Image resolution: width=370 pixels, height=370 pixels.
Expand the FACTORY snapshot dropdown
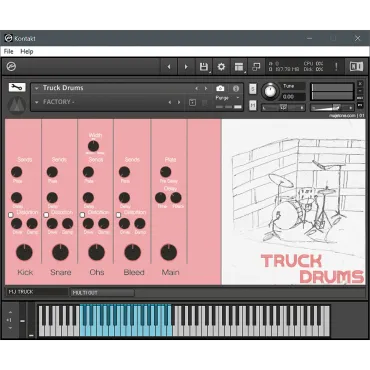coord(37,102)
